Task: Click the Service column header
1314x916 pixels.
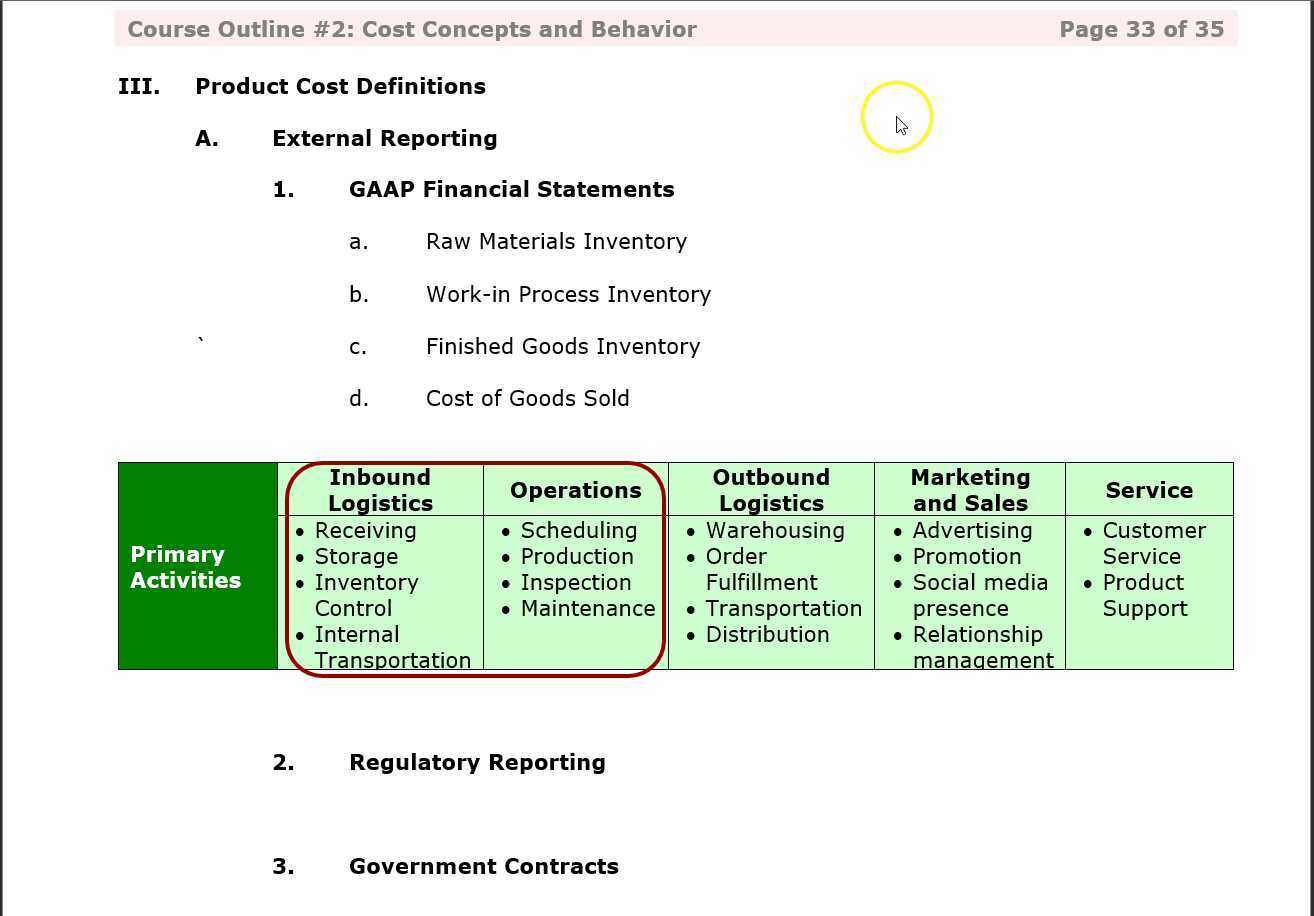Action: click(1149, 490)
